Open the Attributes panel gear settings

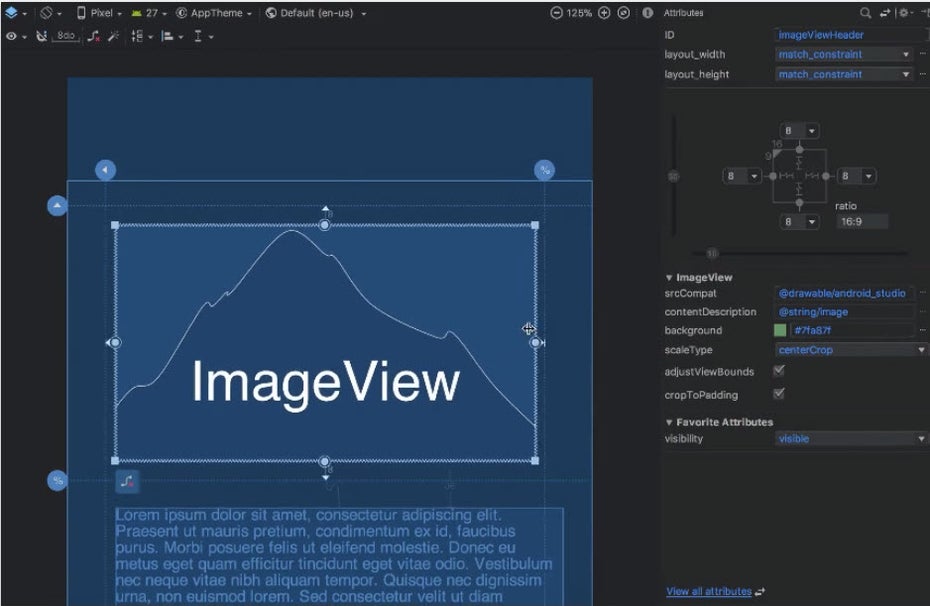(905, 12)
